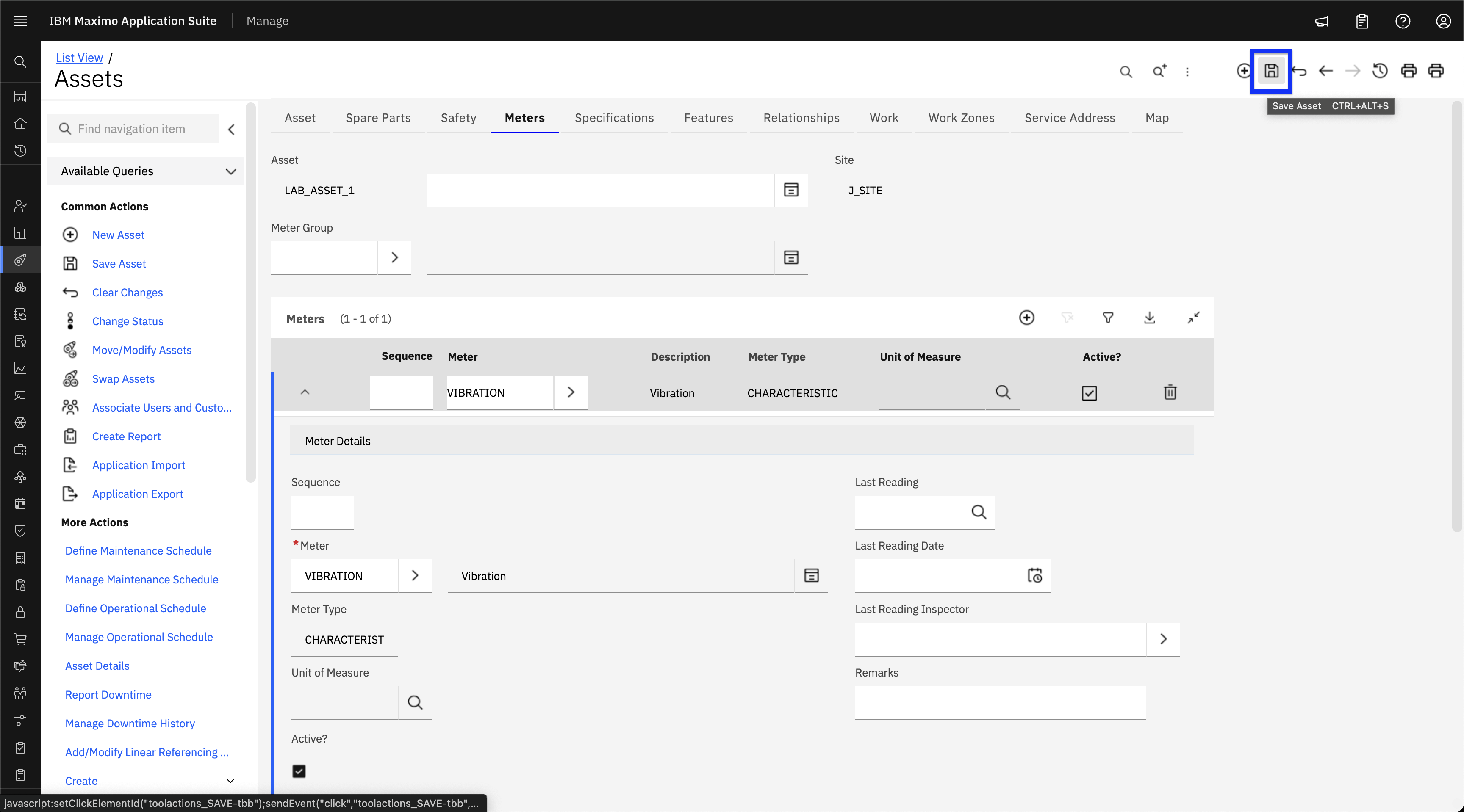
Task: Switch to the Service Address tab
Action: (x=1069, y=118)
